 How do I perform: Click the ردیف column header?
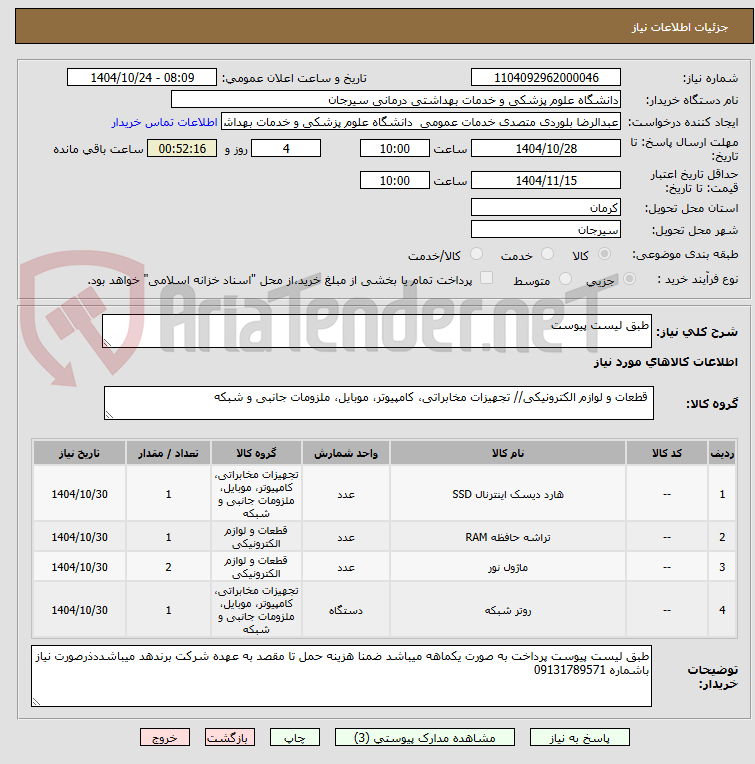tap(722, 453)
